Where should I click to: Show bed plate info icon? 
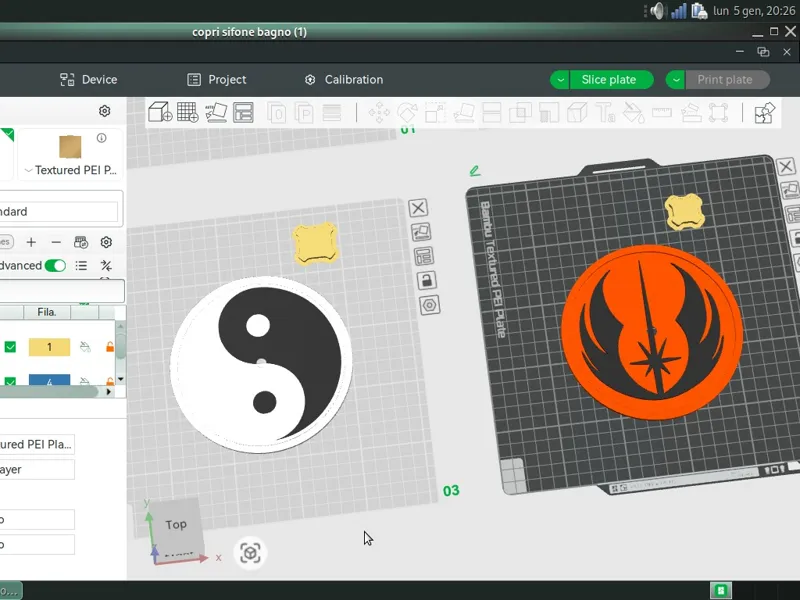click(x=102, y=138)
